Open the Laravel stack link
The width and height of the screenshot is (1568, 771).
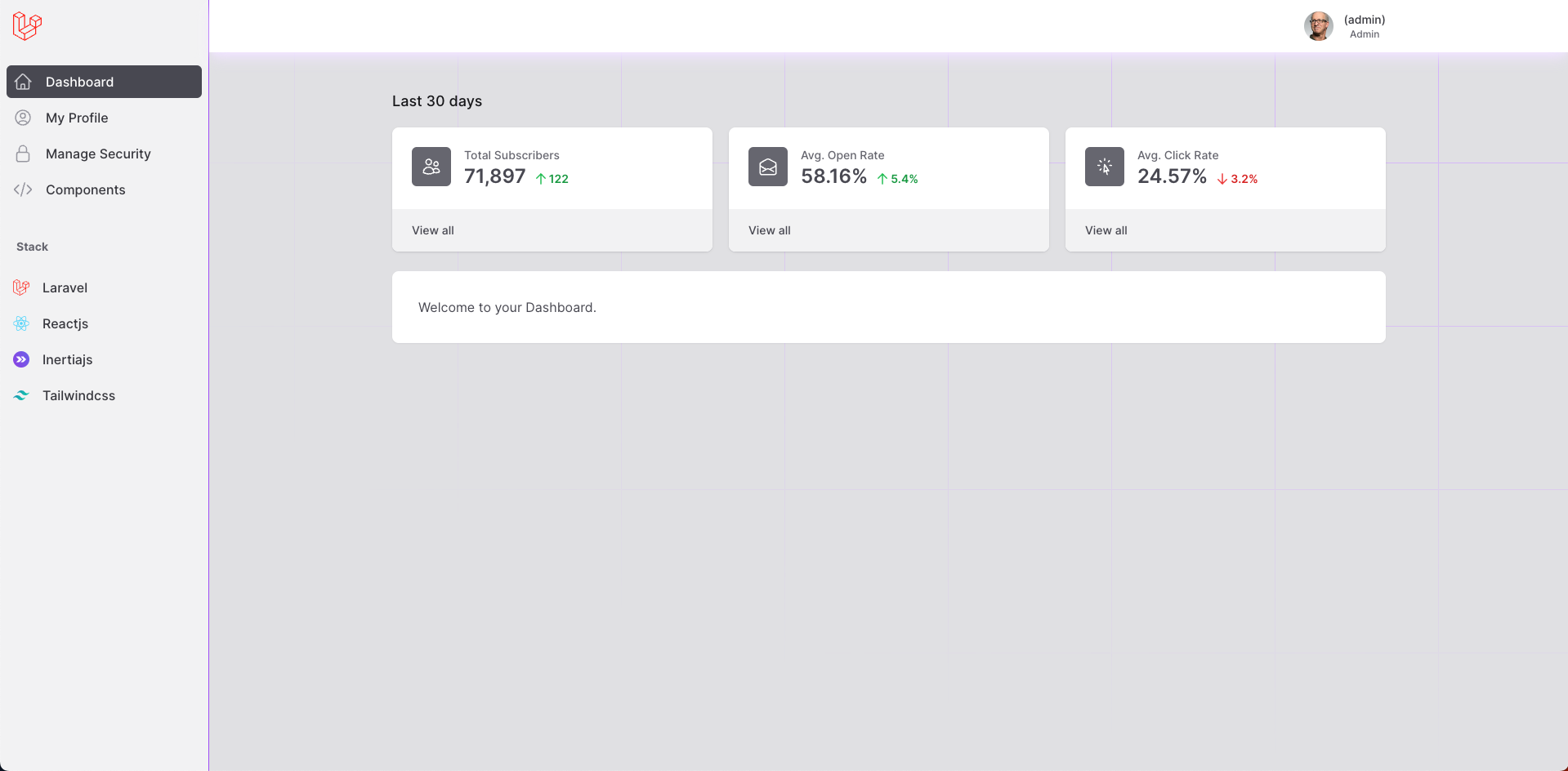point(65,287)
